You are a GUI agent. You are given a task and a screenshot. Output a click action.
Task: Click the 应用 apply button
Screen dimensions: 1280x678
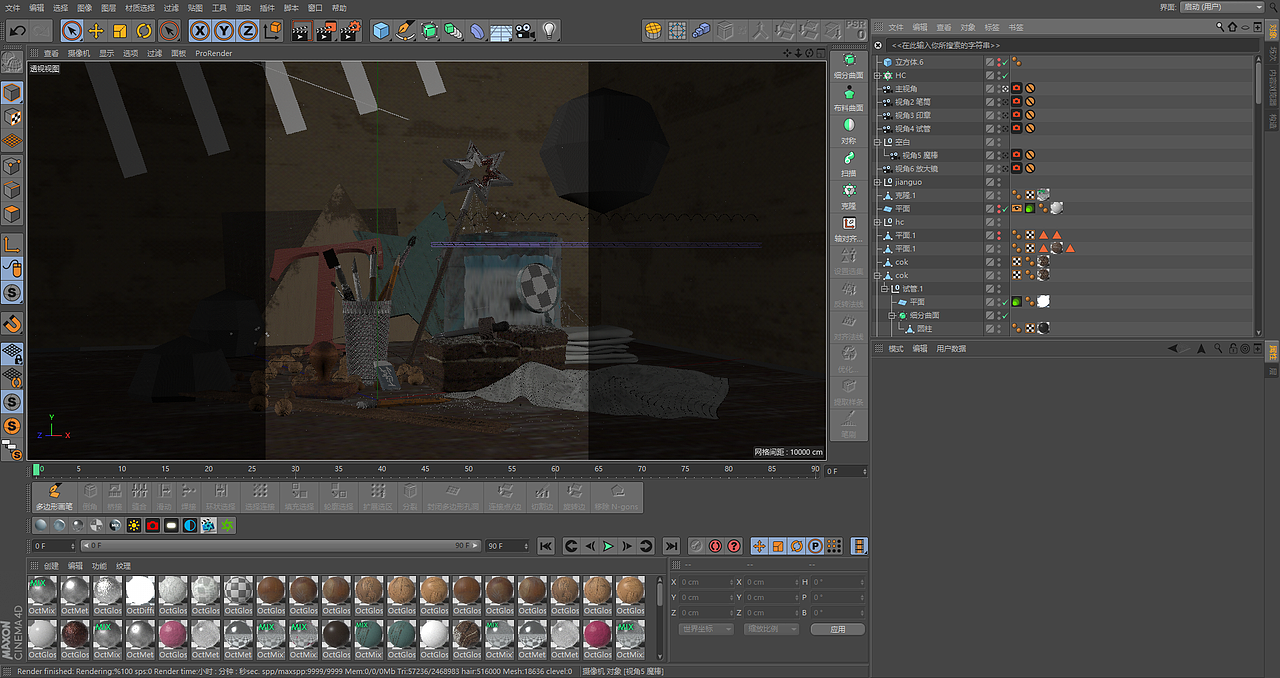[837, 629]
